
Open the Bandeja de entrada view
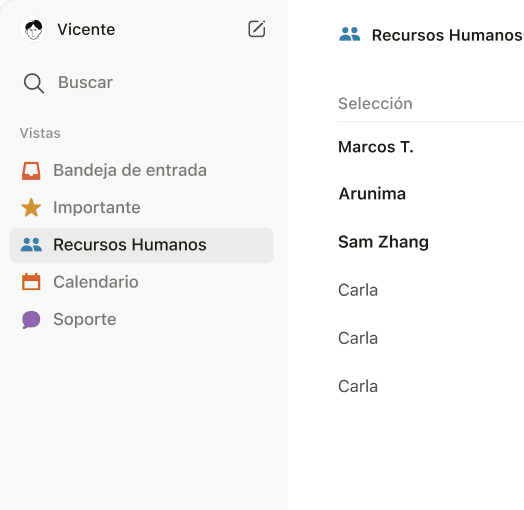coord(141,170)
